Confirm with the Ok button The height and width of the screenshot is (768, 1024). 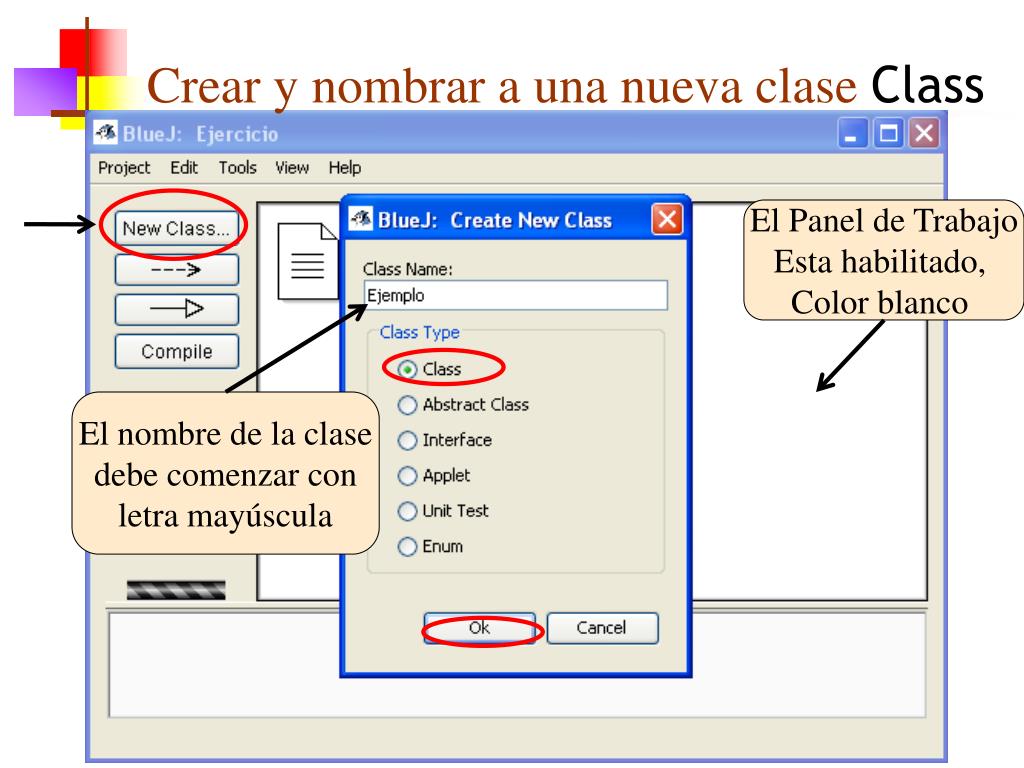[x=479, y=628]
